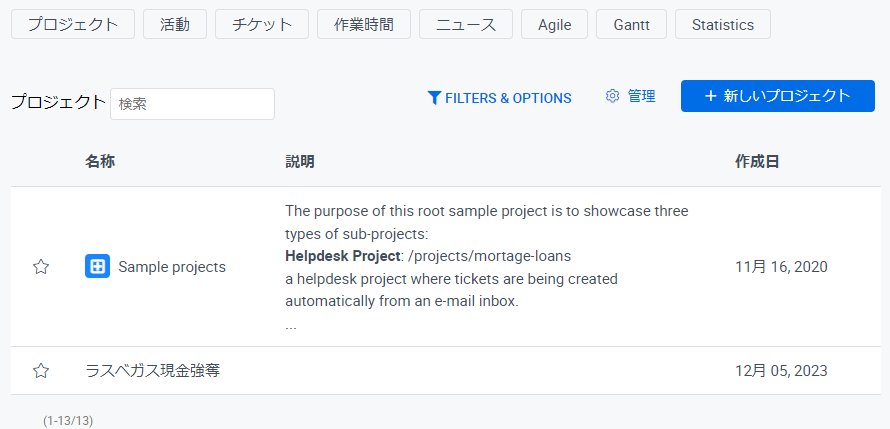Click the blue Sample projects icon
Viewport: 890px width, 429px height.
(x=97, y=266)
